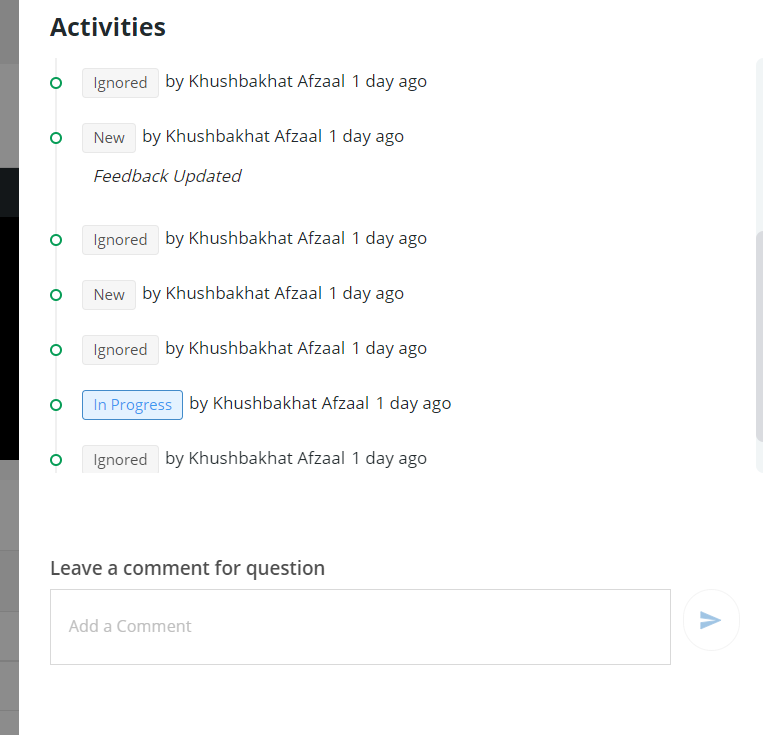Click the timeline dot beside the last Ignored entry
Viewport: 763px width, 735px height.
pos(56,460)
